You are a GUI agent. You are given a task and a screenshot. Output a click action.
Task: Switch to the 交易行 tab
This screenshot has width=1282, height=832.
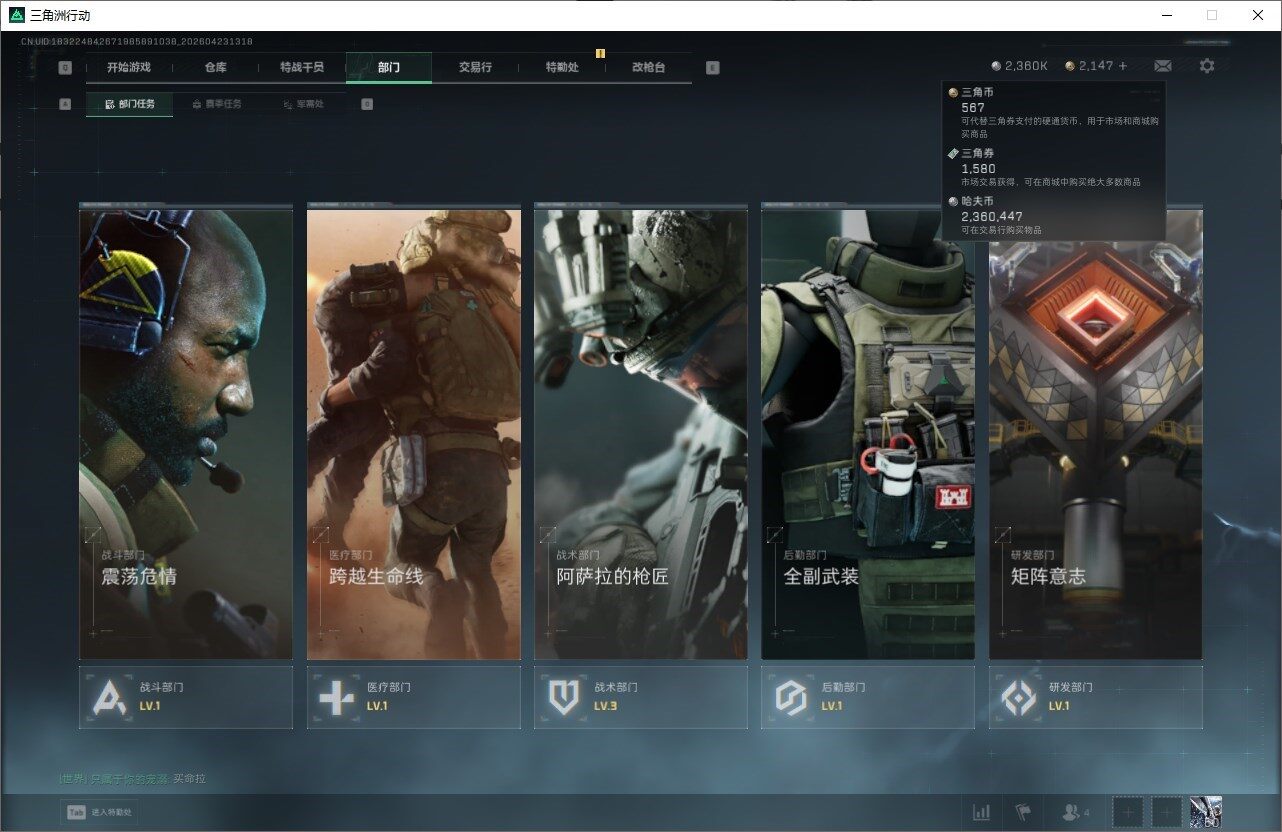pos(475,67)
